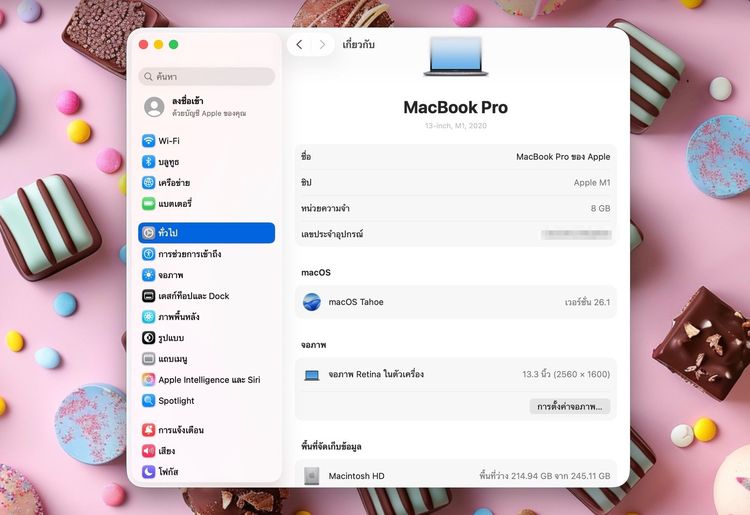Screen dimensions: 750x515
Task: Select the ทั่วไป sidebar item
Action: pyautogui.click(x=207, y=233)
